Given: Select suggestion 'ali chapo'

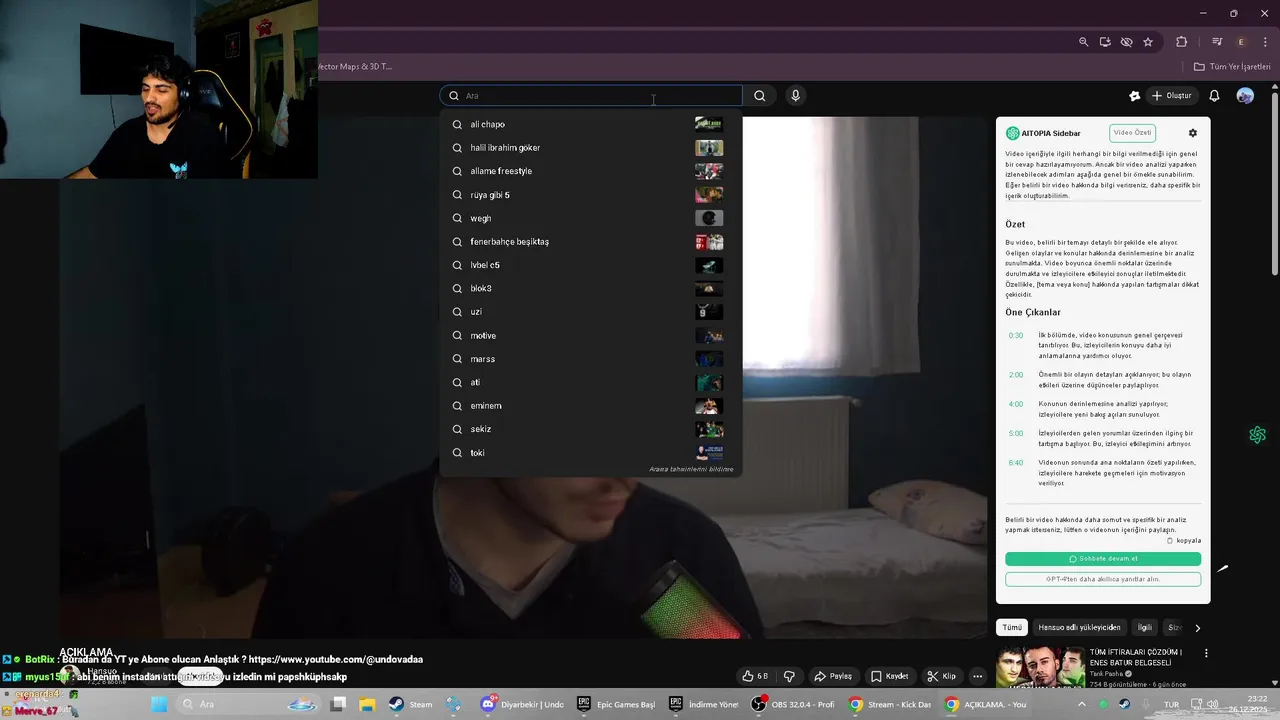Looking at the screenshot, I should (591, 124).
